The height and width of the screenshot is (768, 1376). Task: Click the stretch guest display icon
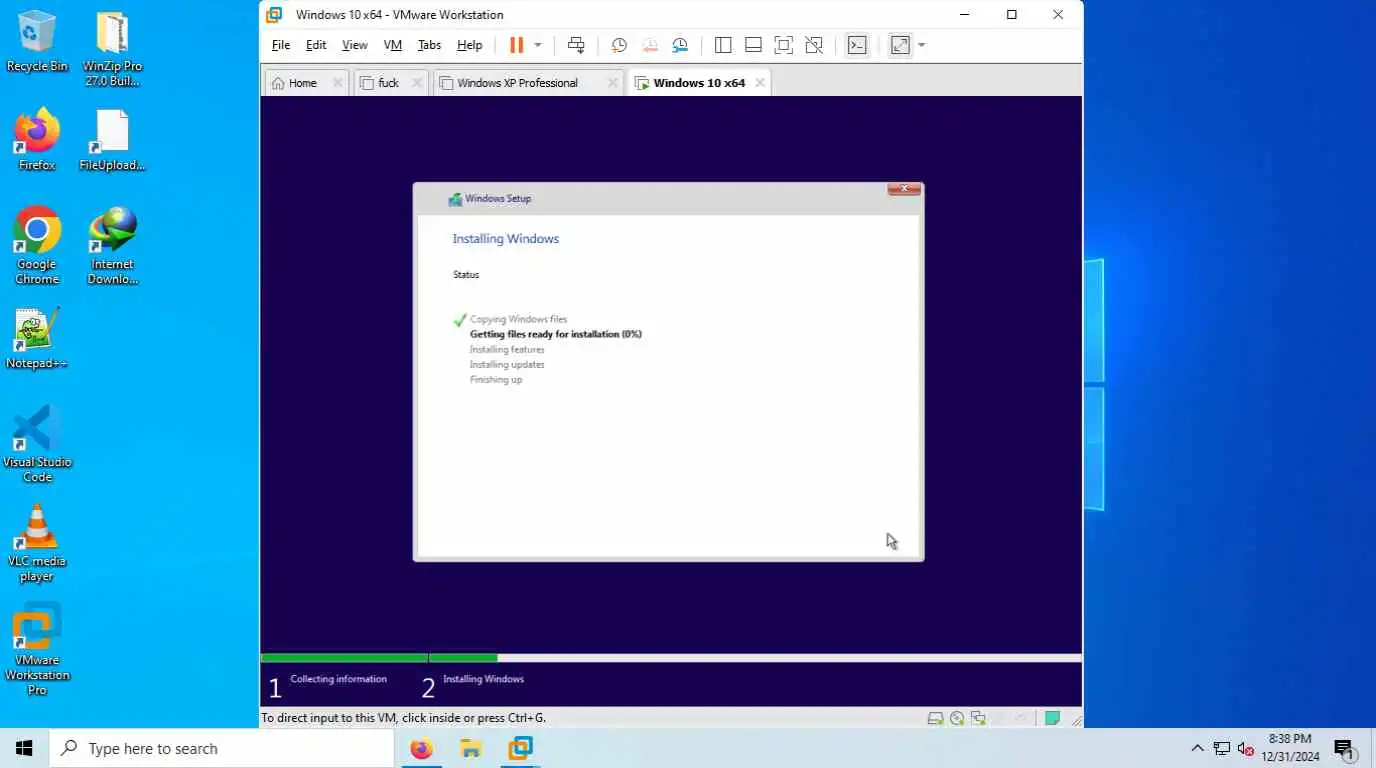click(x=901, y=45)
